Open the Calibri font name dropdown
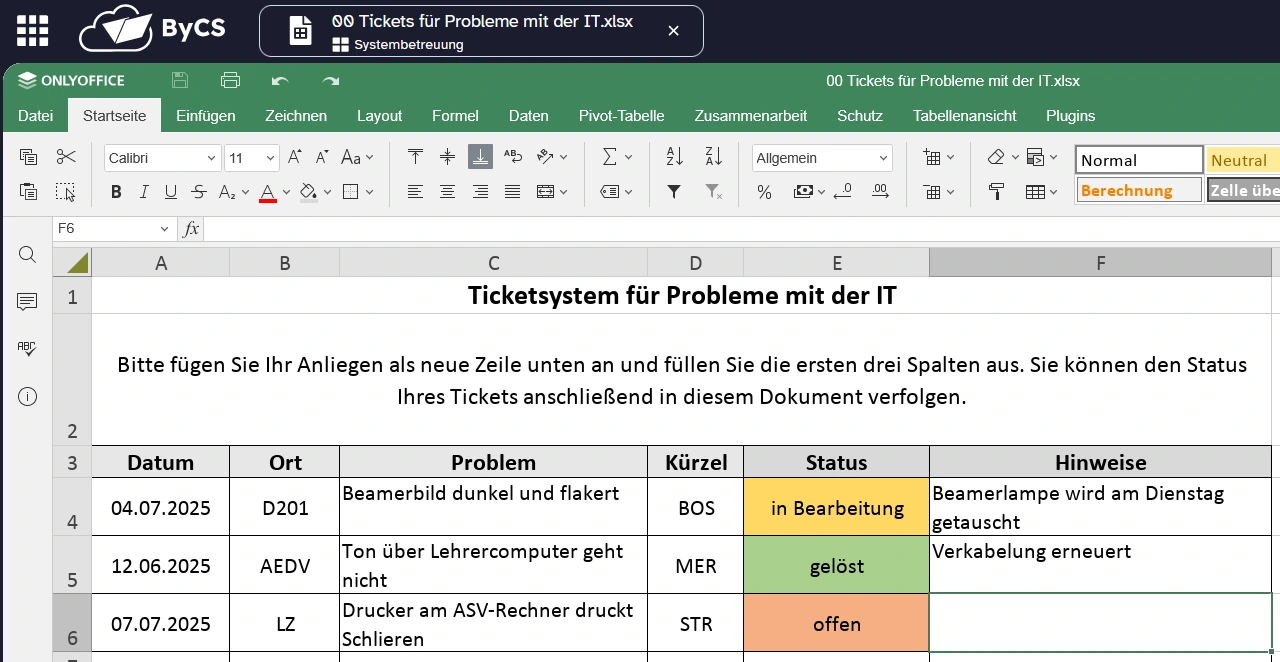This screenshot has width=1280, height=662. click(x=162, y=158)
